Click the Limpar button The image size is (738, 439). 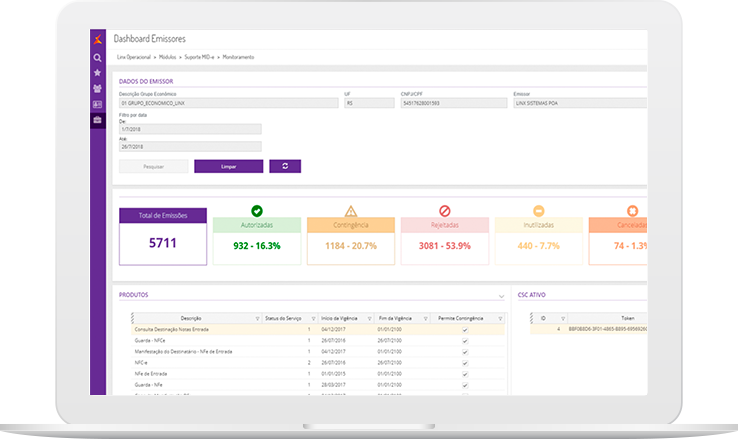[x=228, y=166]
